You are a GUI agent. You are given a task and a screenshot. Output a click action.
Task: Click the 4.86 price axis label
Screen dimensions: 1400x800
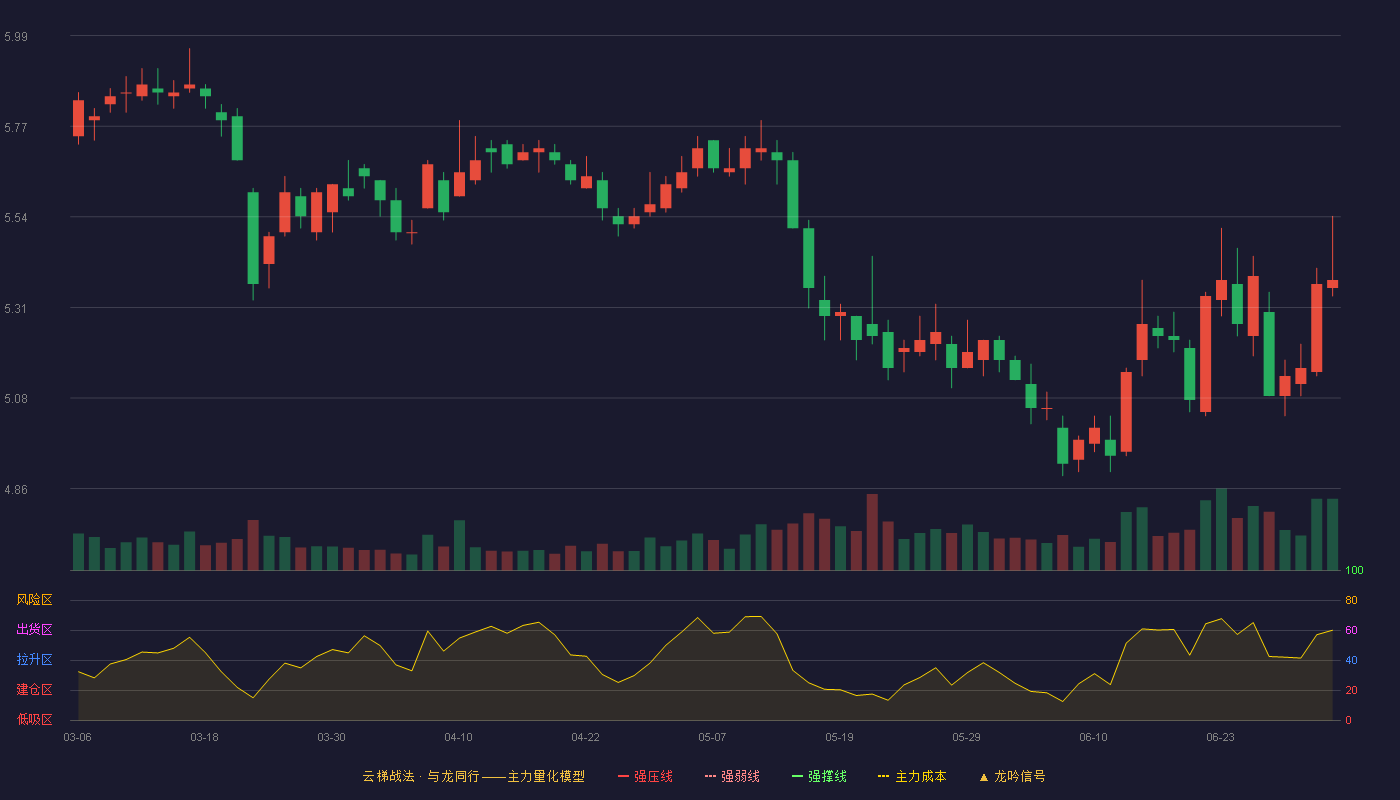click(16, 490)
